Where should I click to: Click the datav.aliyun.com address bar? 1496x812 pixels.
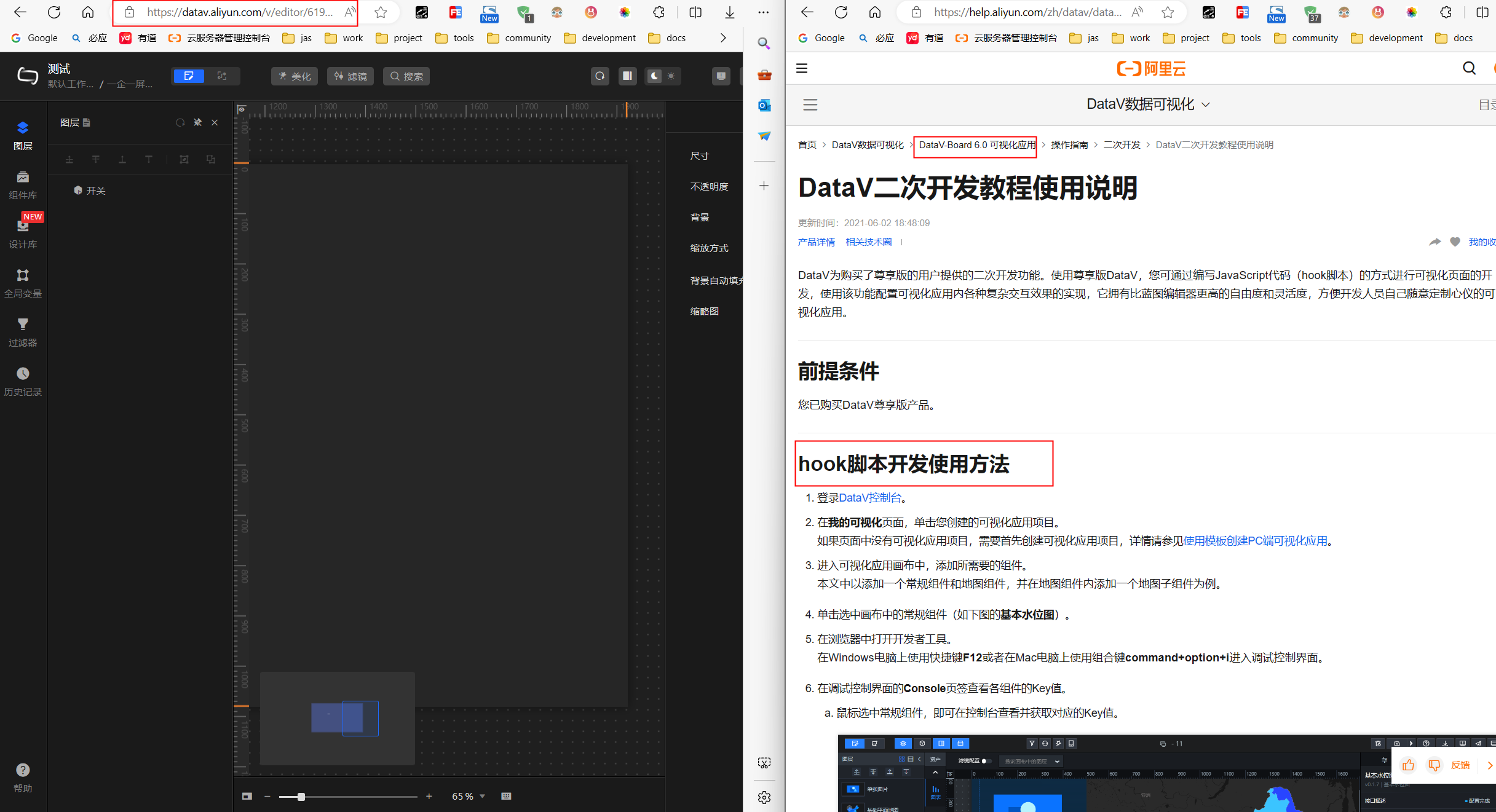click(240, 12)
